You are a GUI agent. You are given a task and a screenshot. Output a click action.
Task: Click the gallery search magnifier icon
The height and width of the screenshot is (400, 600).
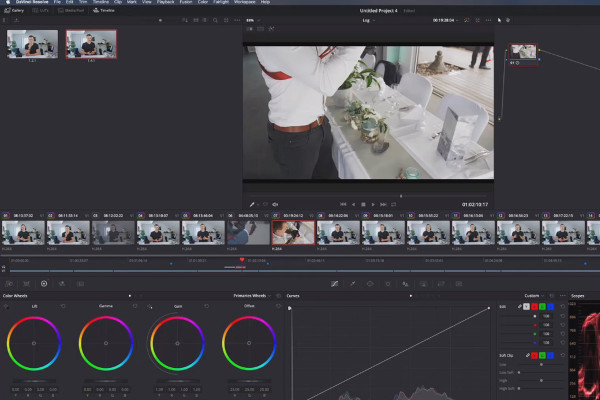(215, 20)
